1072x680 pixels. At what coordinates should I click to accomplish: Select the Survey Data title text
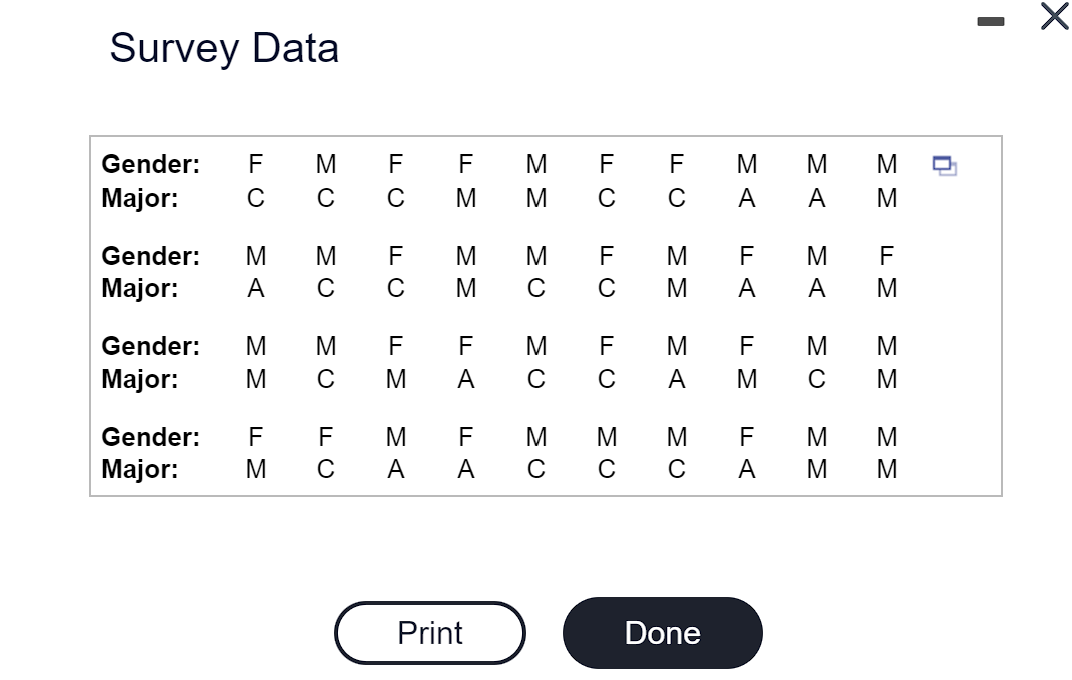point(224,47)
